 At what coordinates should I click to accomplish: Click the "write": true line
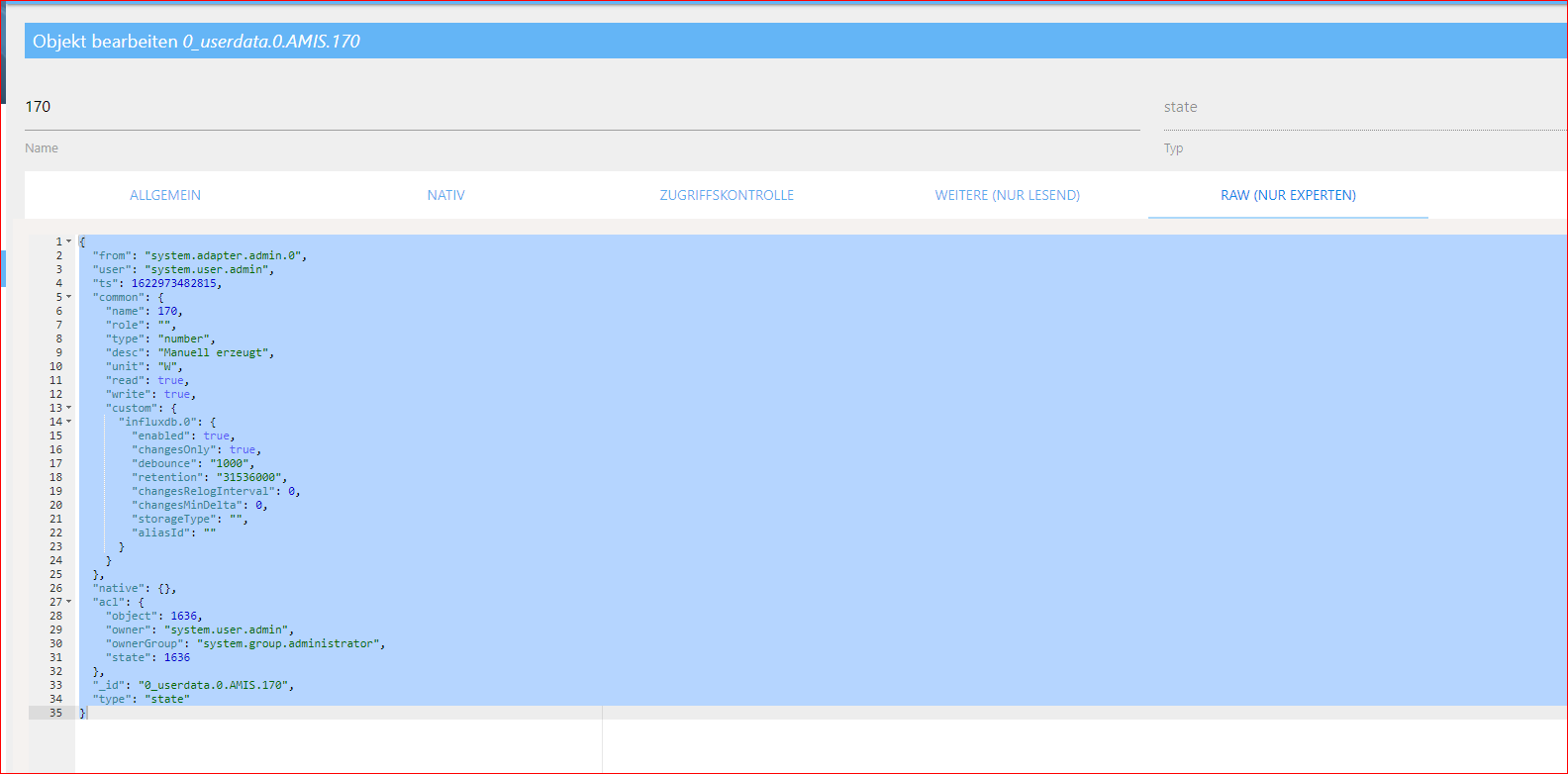(x=150, y=394)
